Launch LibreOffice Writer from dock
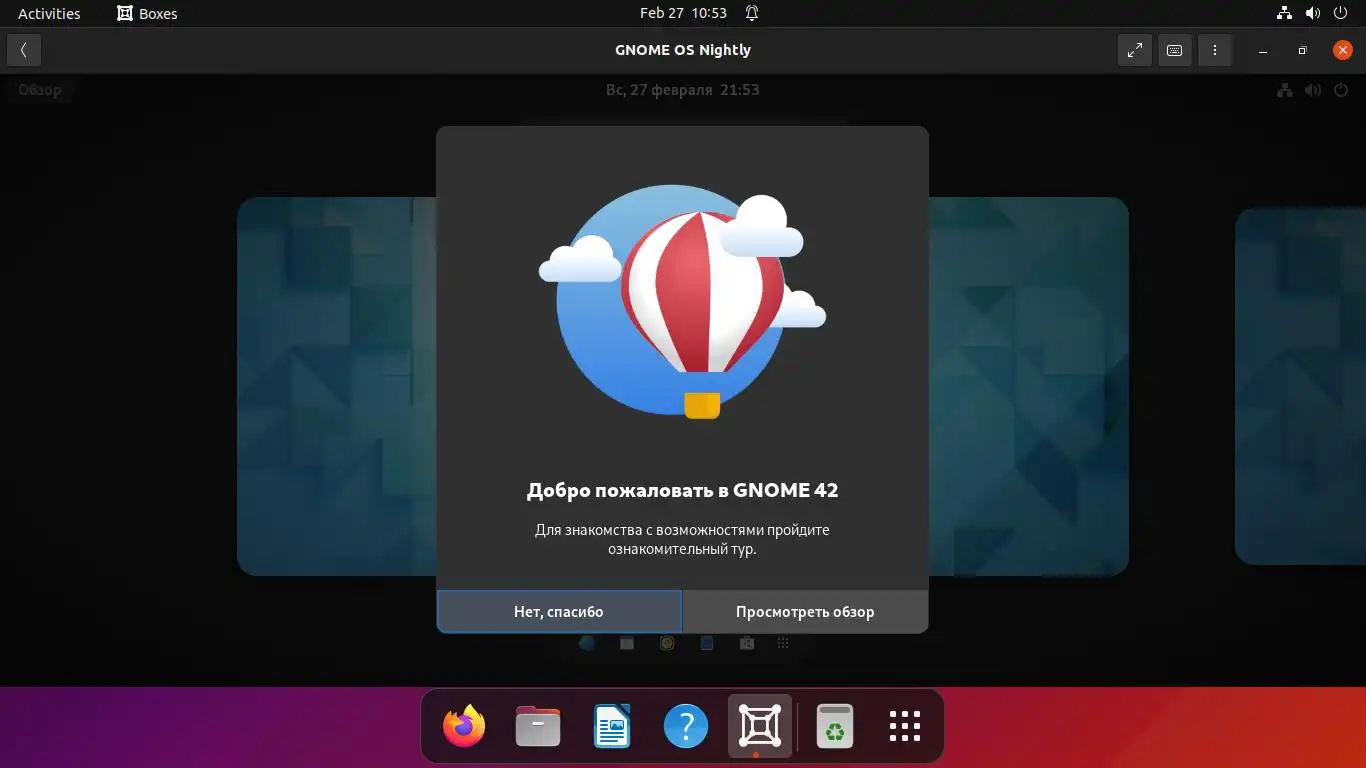Viewport: 1366px width, 768px height. (612, 726)
